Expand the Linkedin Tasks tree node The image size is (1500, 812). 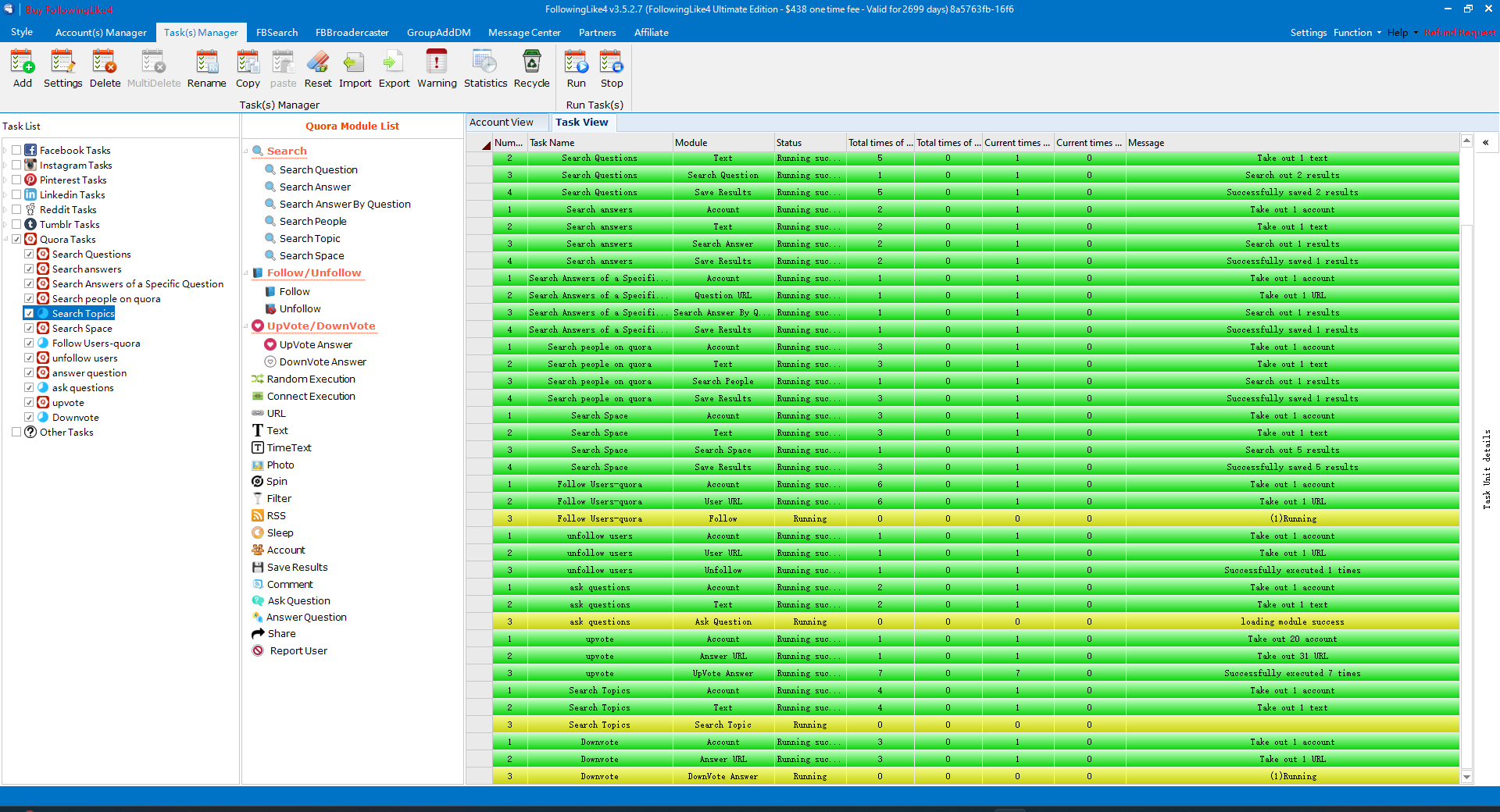pyautogui.click(x=5, y=194)
